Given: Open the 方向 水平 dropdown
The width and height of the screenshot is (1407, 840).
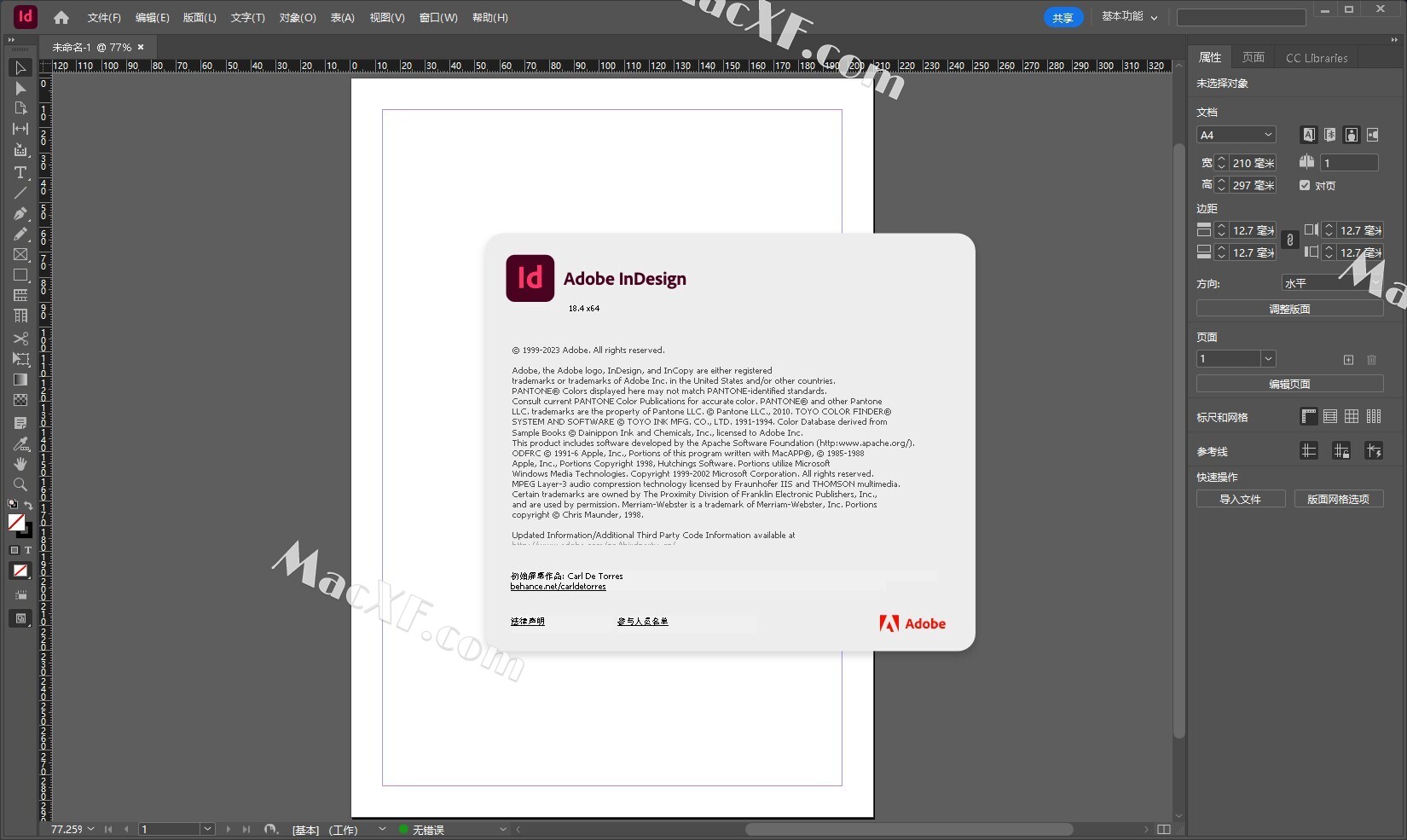Looking at the screenshot, I should (1332, 283).
